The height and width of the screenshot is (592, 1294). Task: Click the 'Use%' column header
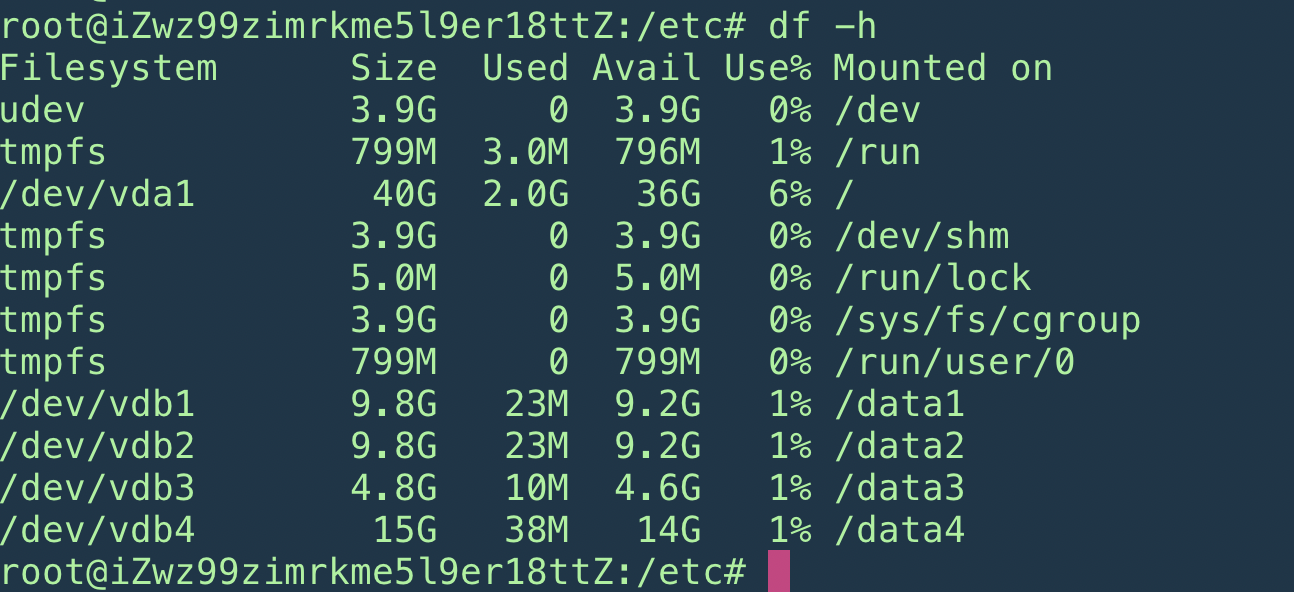point(767,68)
